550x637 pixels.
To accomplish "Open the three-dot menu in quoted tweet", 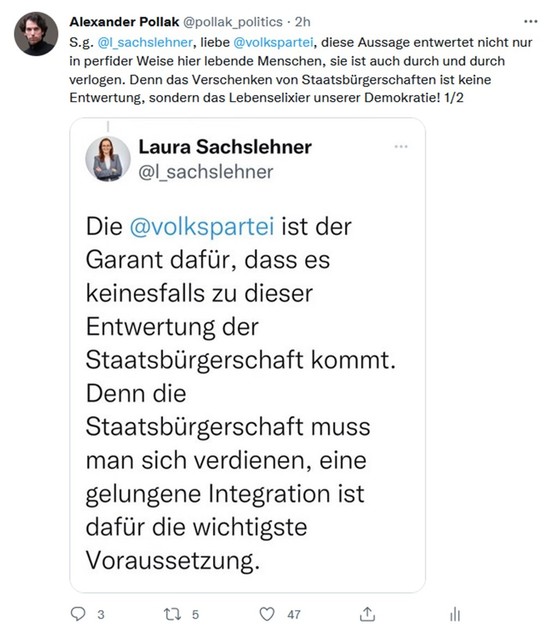I will pos(401,147).
